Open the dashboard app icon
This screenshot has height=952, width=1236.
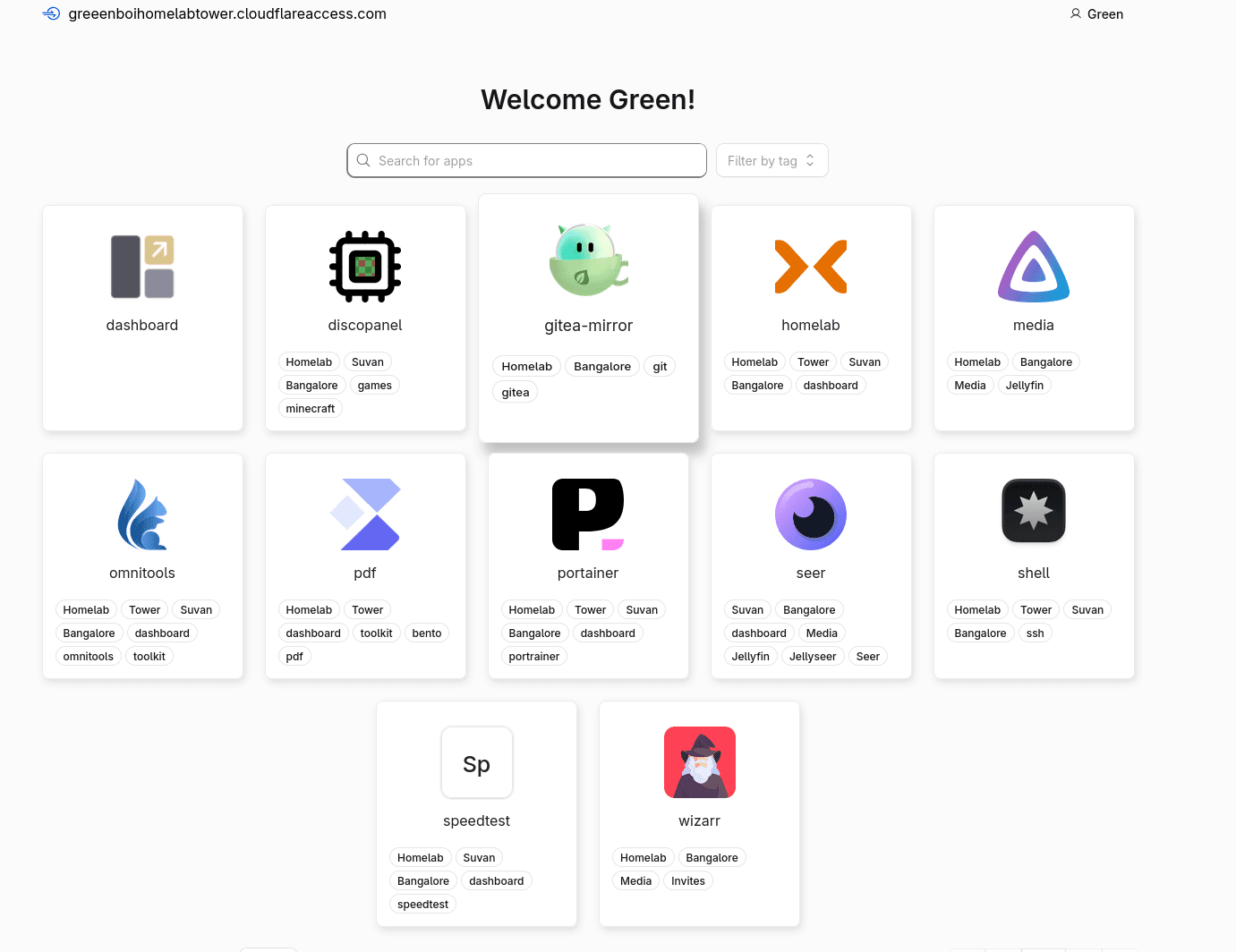pos(142,267)
